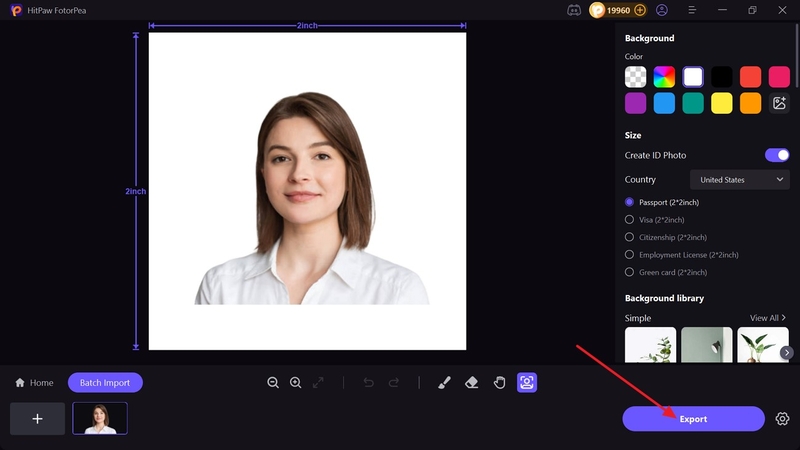
Task: Click the Export button
Action: click(x=693, y=419)
